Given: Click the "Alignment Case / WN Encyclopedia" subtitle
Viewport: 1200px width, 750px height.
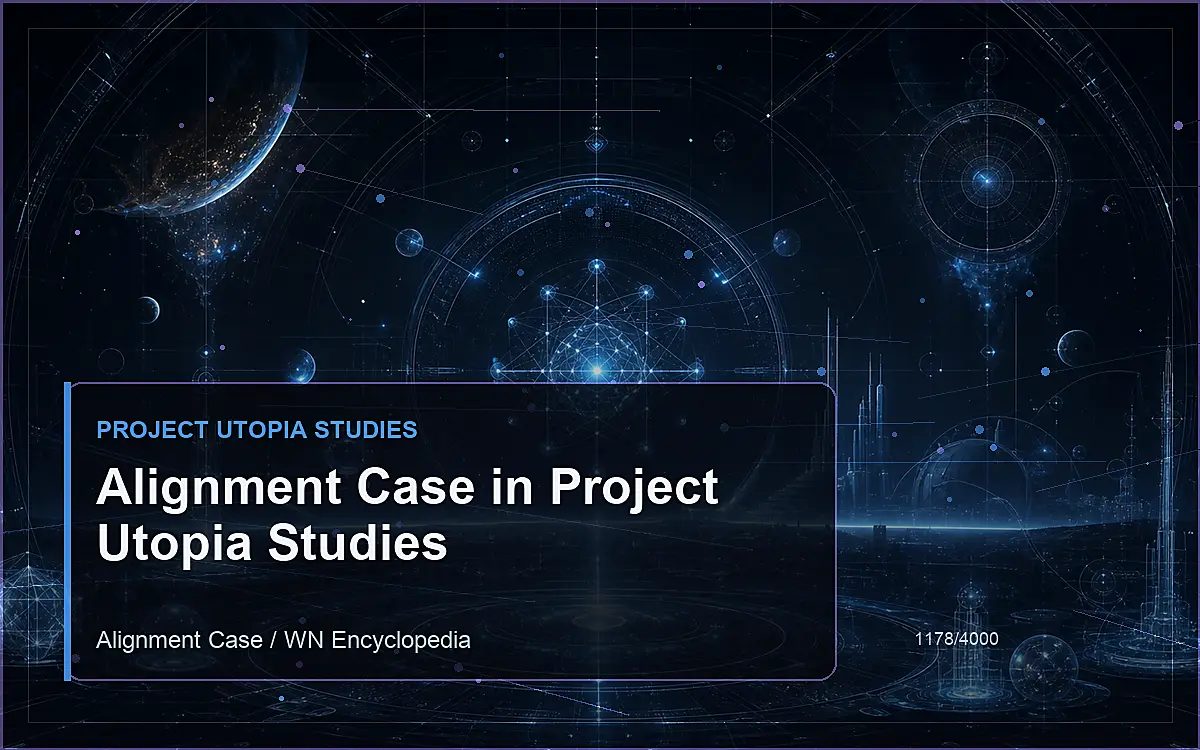Looking at the screenshot, I should [x=283, y=640].
